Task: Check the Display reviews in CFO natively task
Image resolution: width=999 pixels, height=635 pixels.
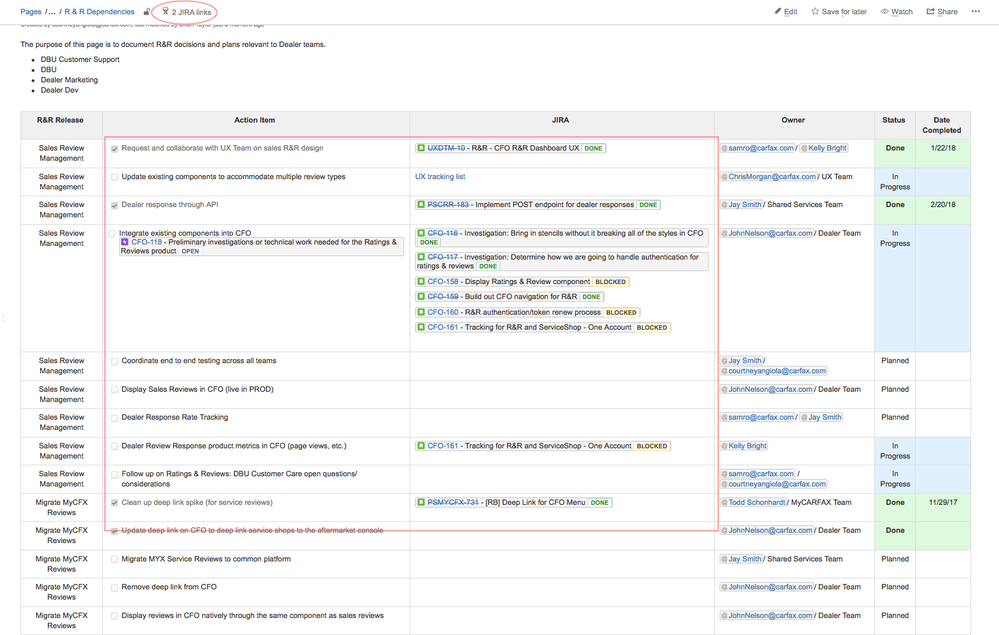Action: [x=115, y=616]
